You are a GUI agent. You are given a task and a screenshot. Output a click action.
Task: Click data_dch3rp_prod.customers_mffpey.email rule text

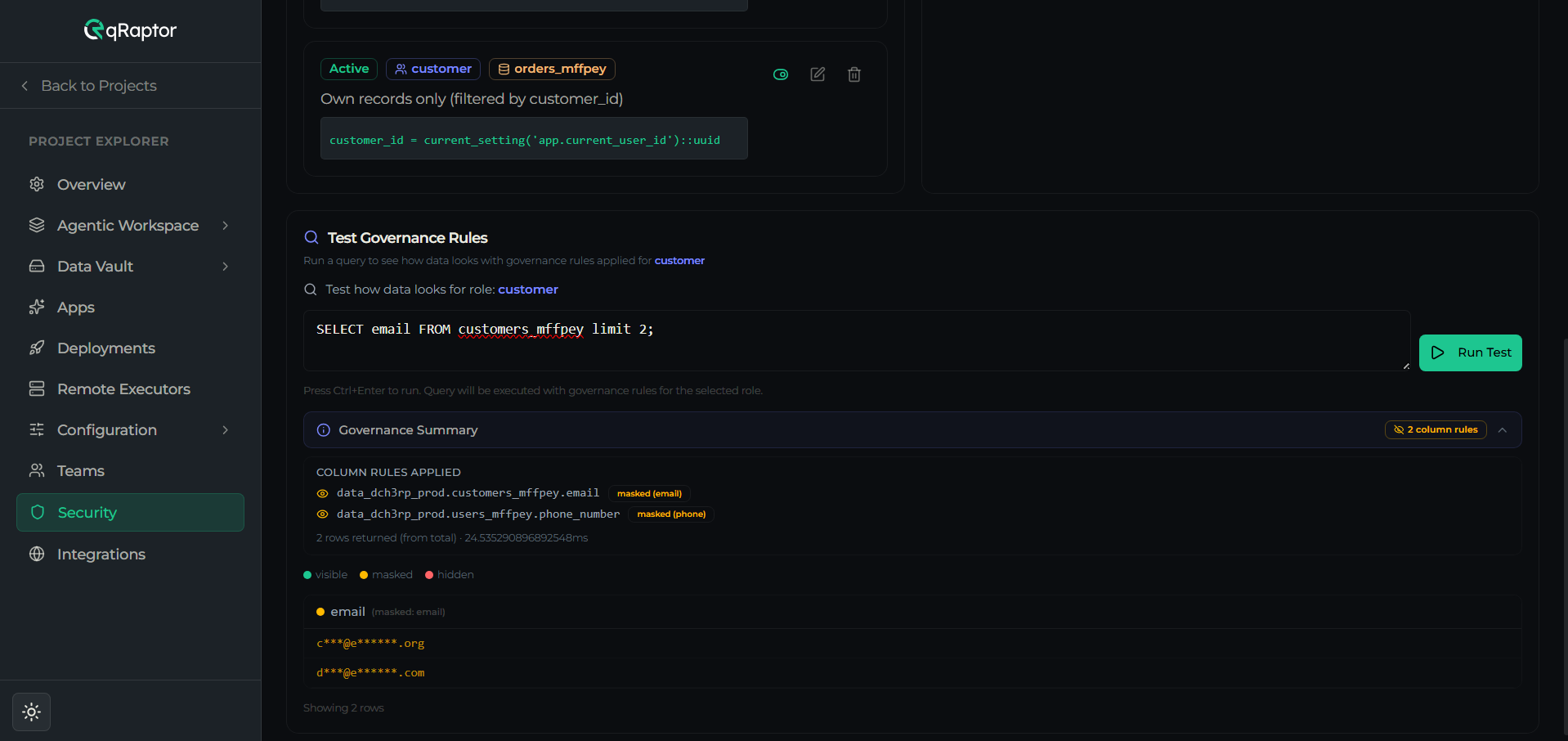click(x=468, y=493)
